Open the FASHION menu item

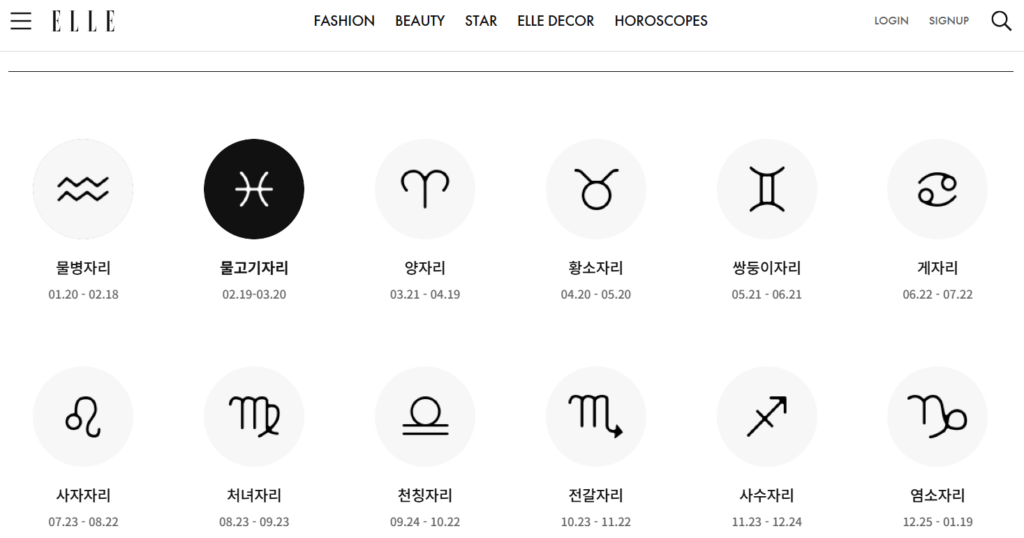(344, 21)
